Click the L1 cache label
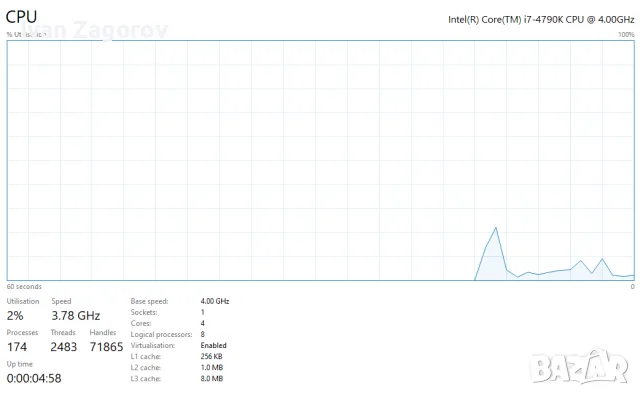 (x=145, y=356)
